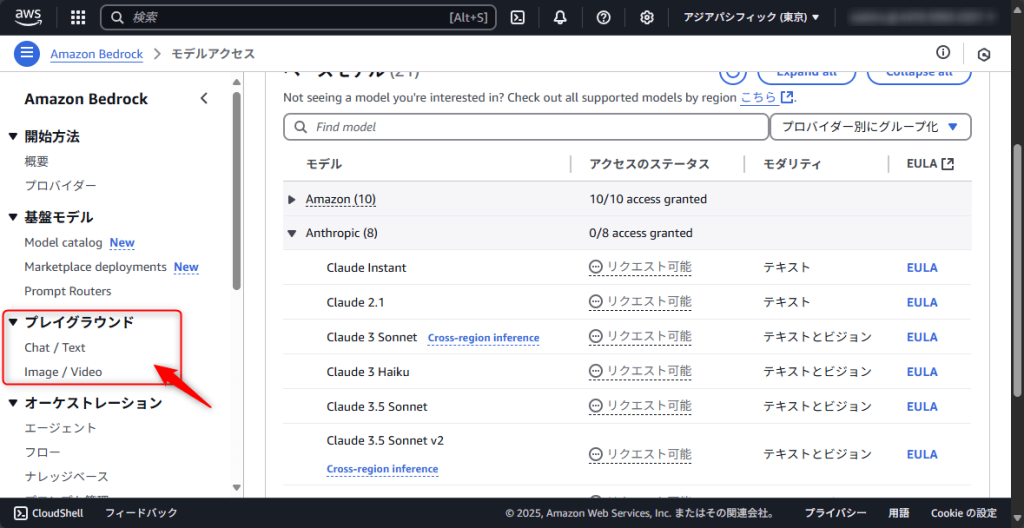Open Marketplace deployments in the sidebar
Screen dimensions: 1024x528
(95, 267)
